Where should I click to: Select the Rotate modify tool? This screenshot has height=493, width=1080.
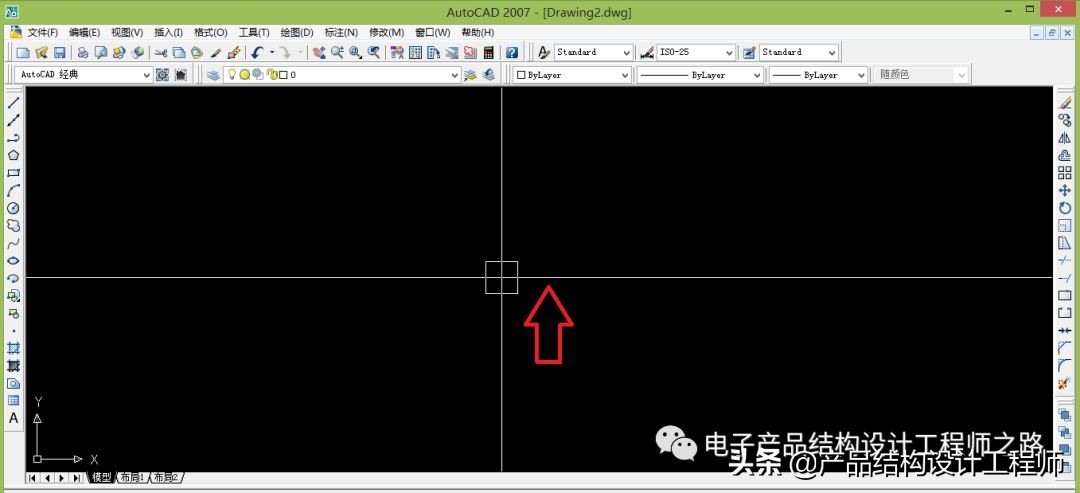point(1065,208)
